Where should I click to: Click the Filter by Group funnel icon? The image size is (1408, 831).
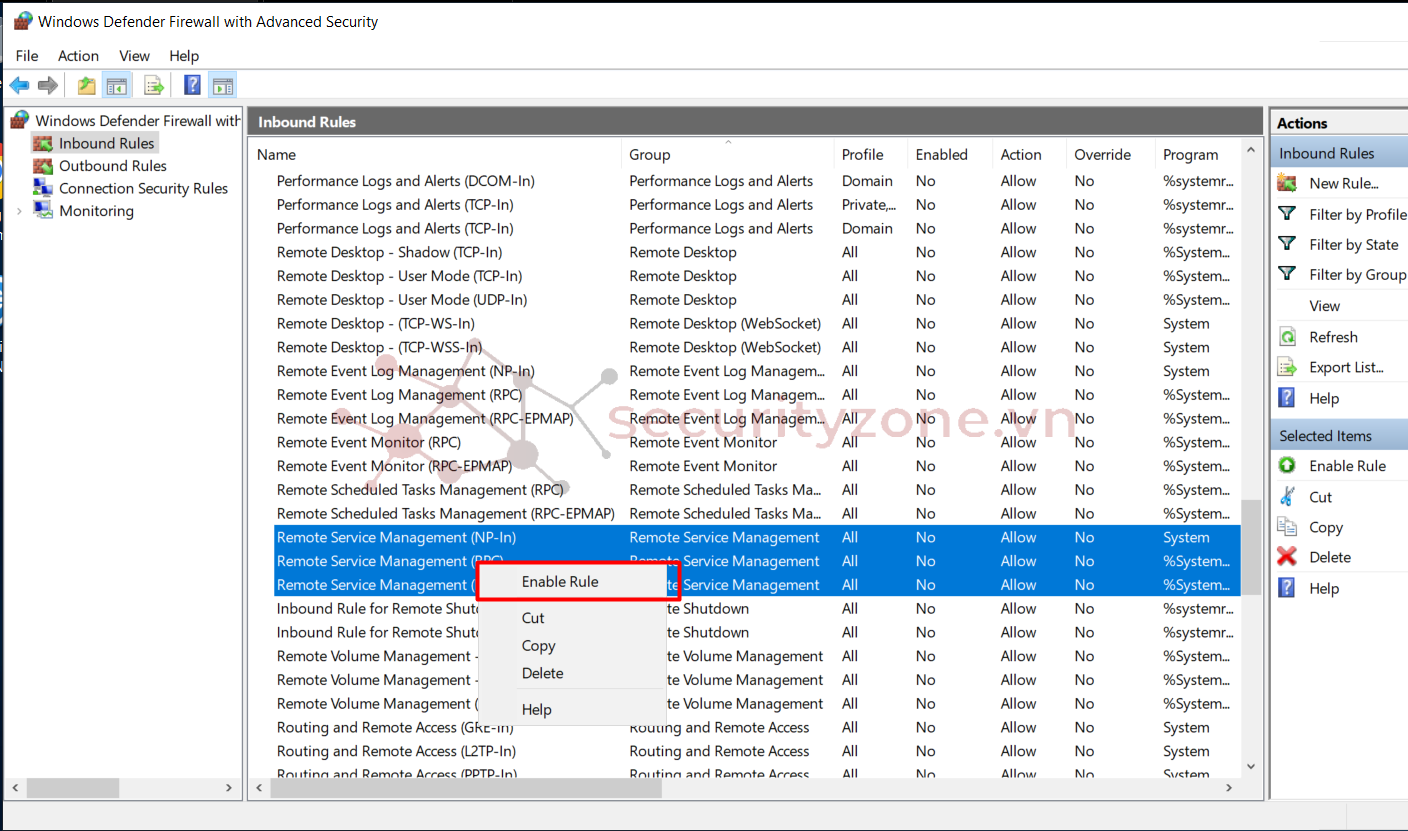click(1288, 274)
